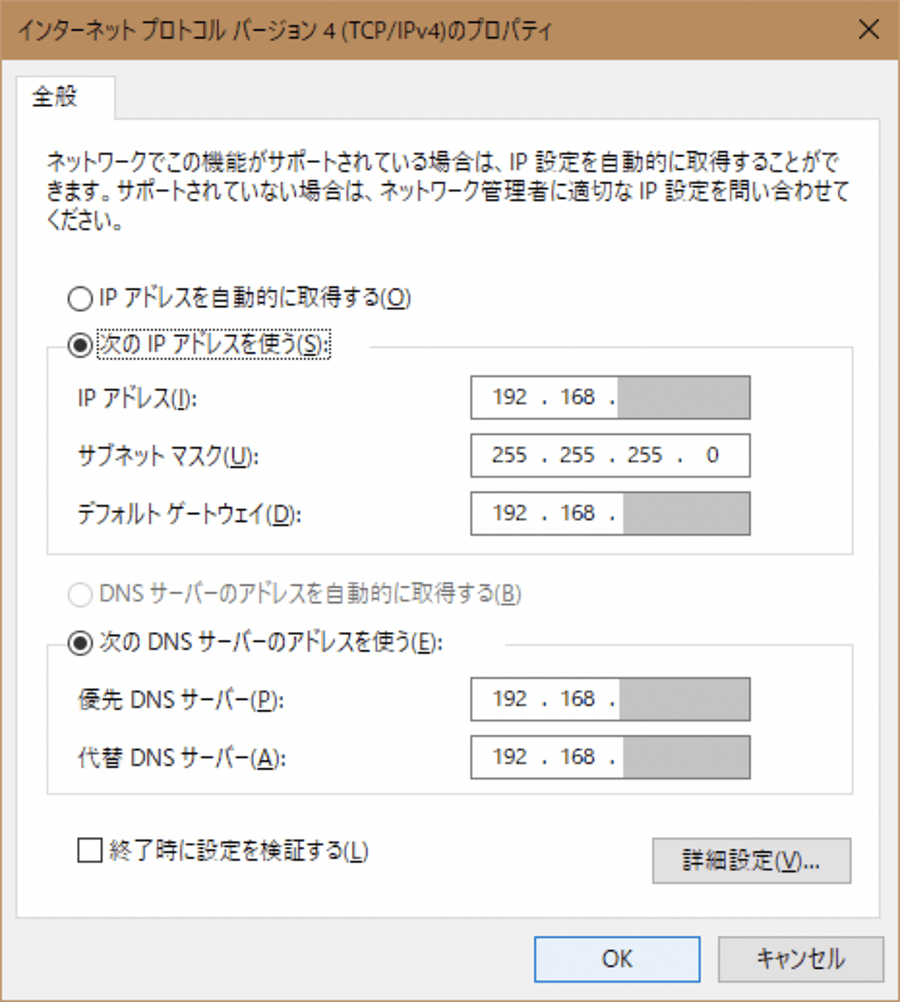Click the キャンセル button
Image resolution: width=900 pixels, height=1002 pixels.
point(800,959)
